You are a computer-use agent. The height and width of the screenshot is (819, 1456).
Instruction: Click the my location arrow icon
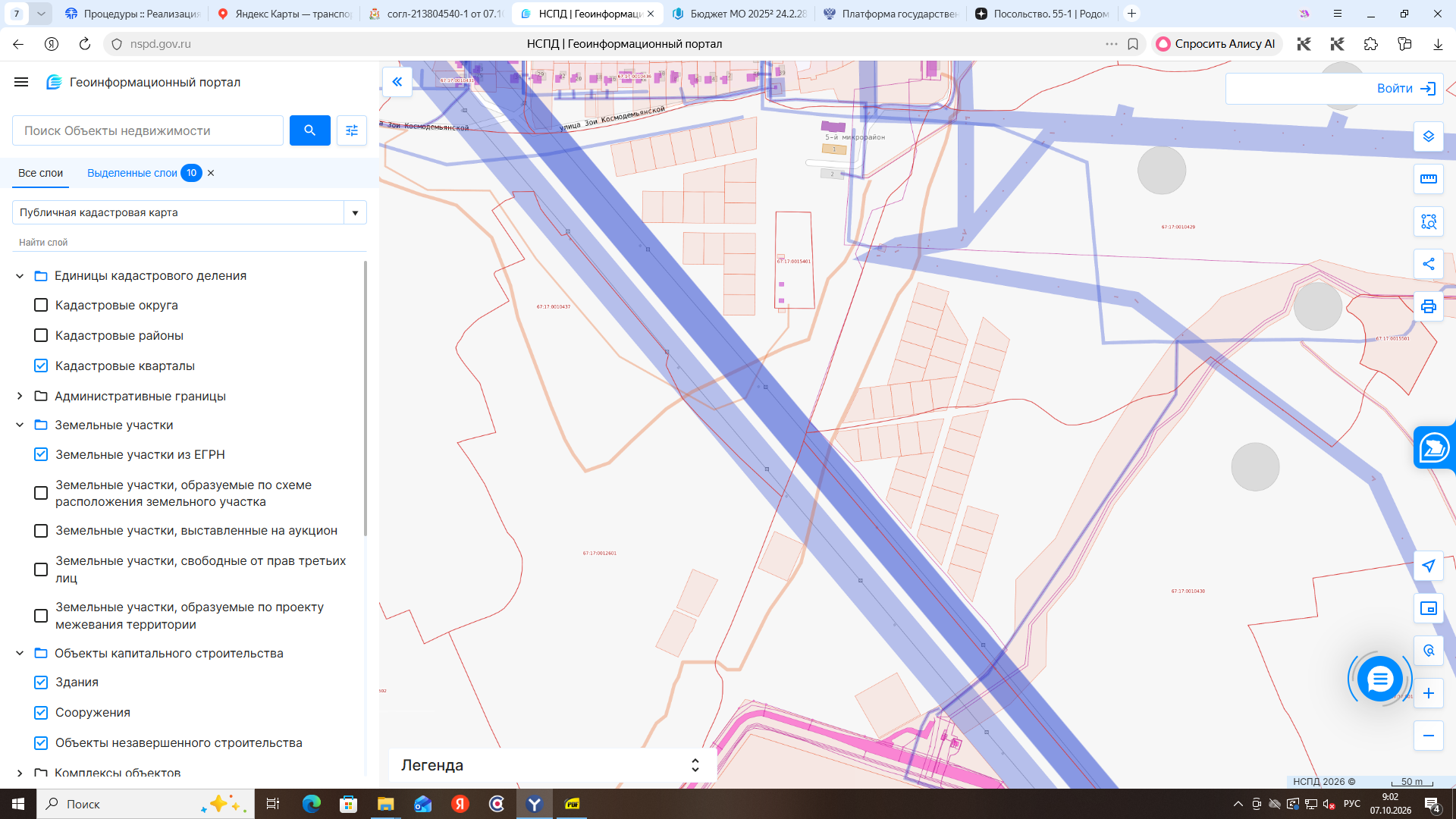pos(1429,566)
